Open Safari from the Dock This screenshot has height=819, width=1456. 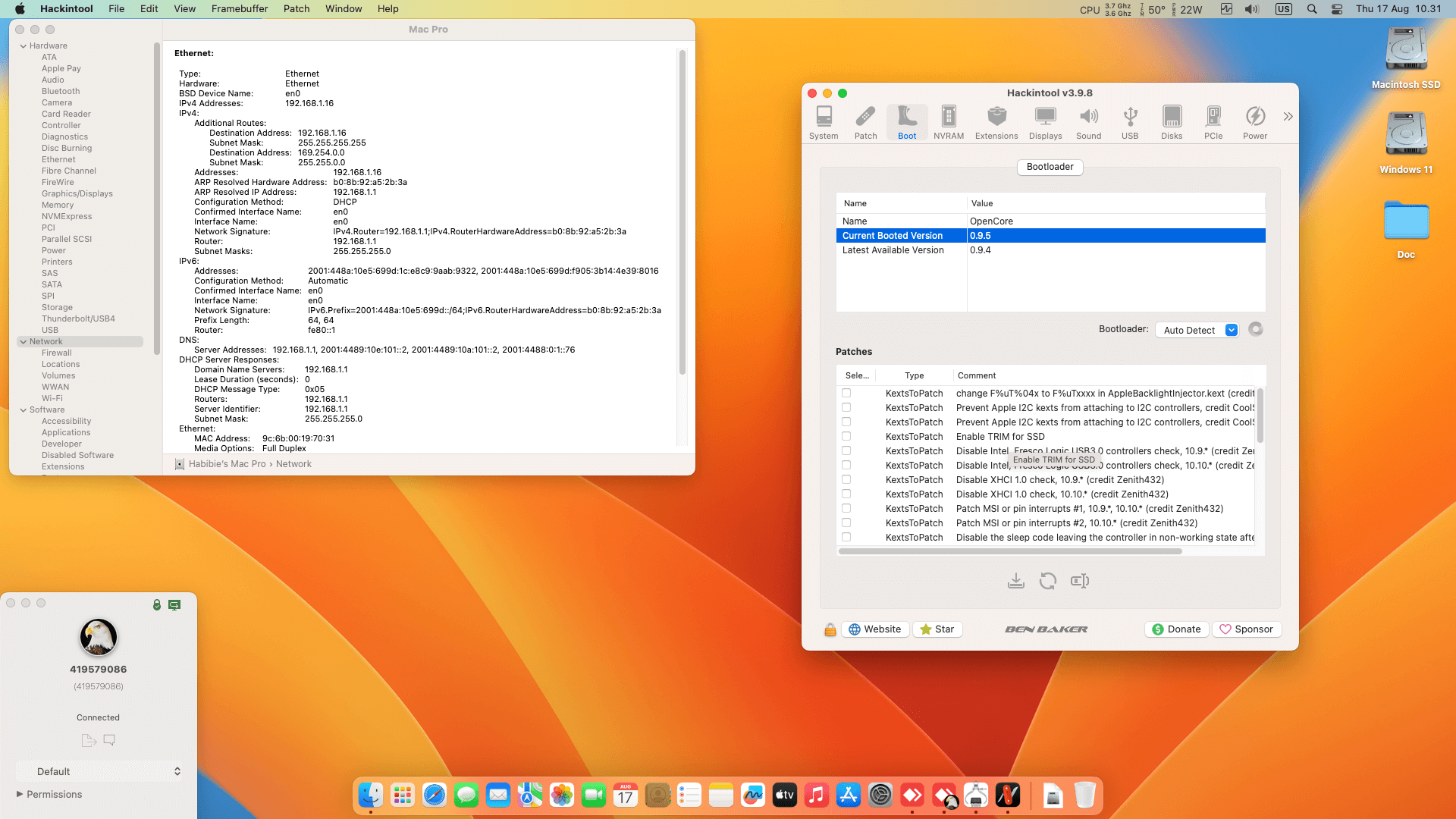(435, 795)
